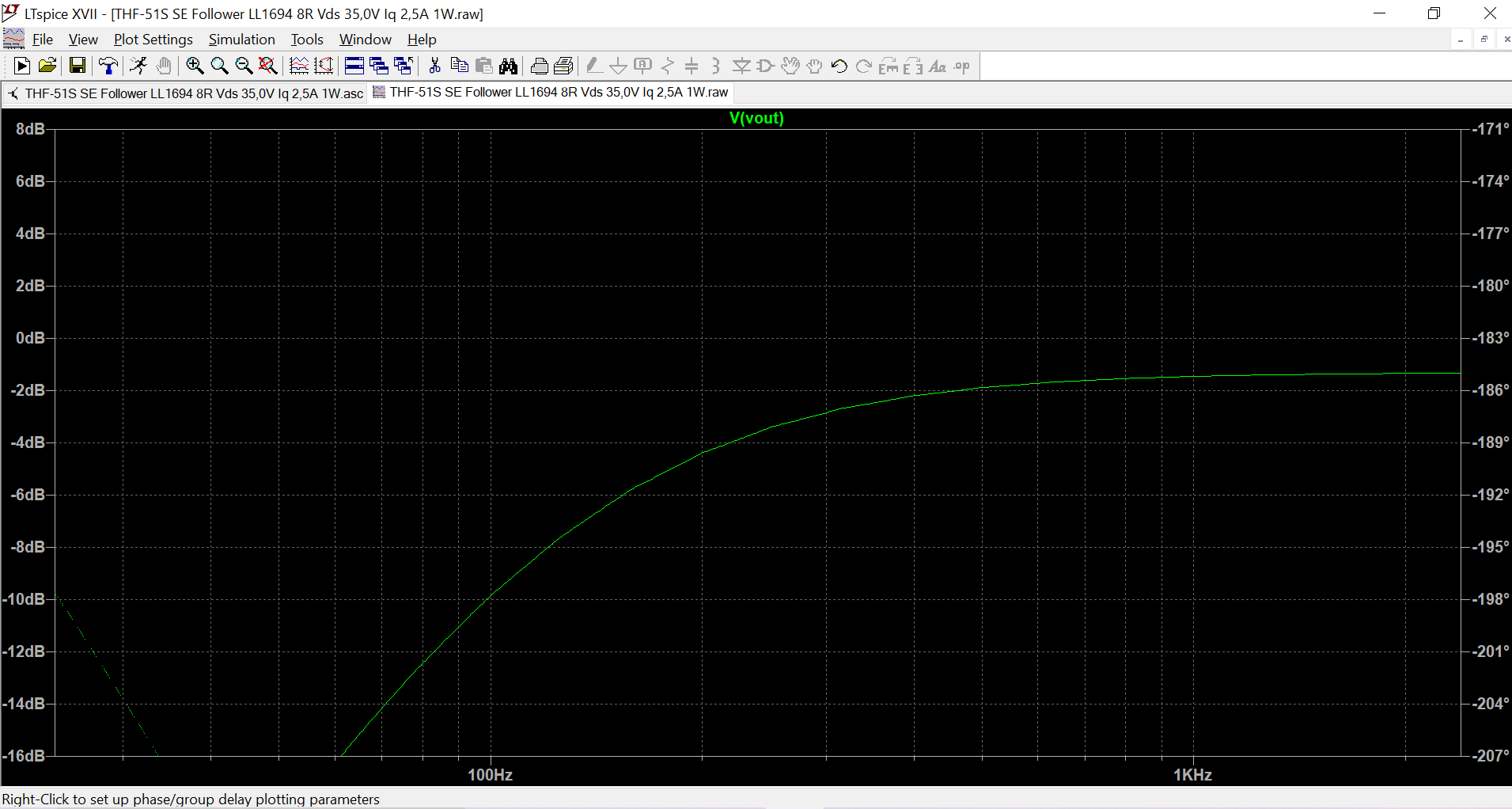This screenshot has width=1512, height=809.
Task: Select the Text Aa tool
Action: click(x=938, y=66)
